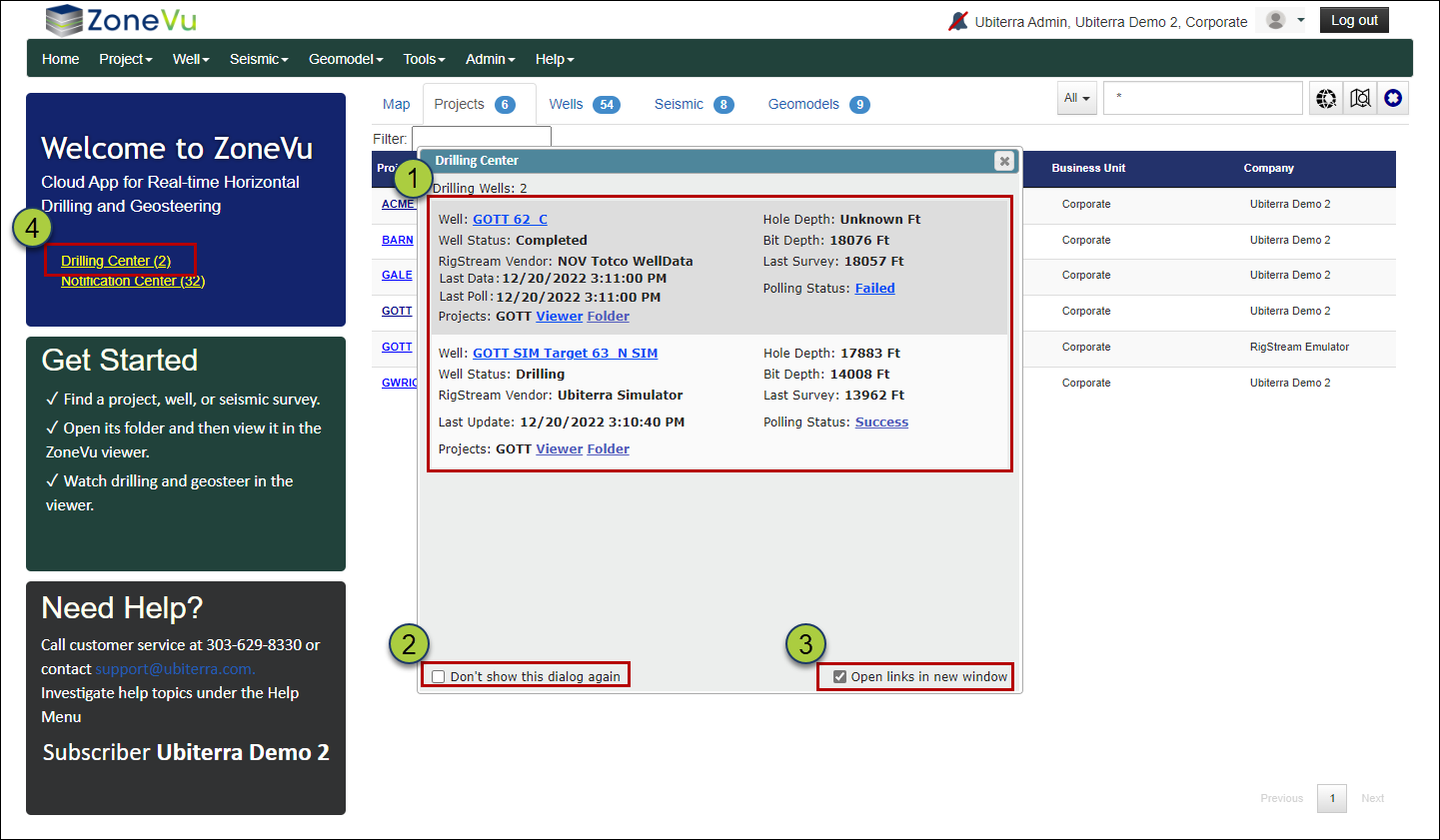Click the 'Well Status: Completed' text
Image resolution: width=1440 pixels, height=840 pixels.
[513, 241]
